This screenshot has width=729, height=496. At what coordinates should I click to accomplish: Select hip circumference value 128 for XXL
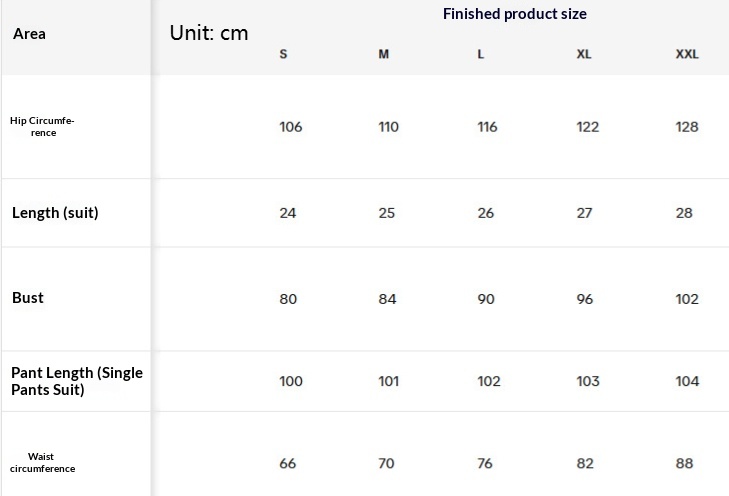687,127
